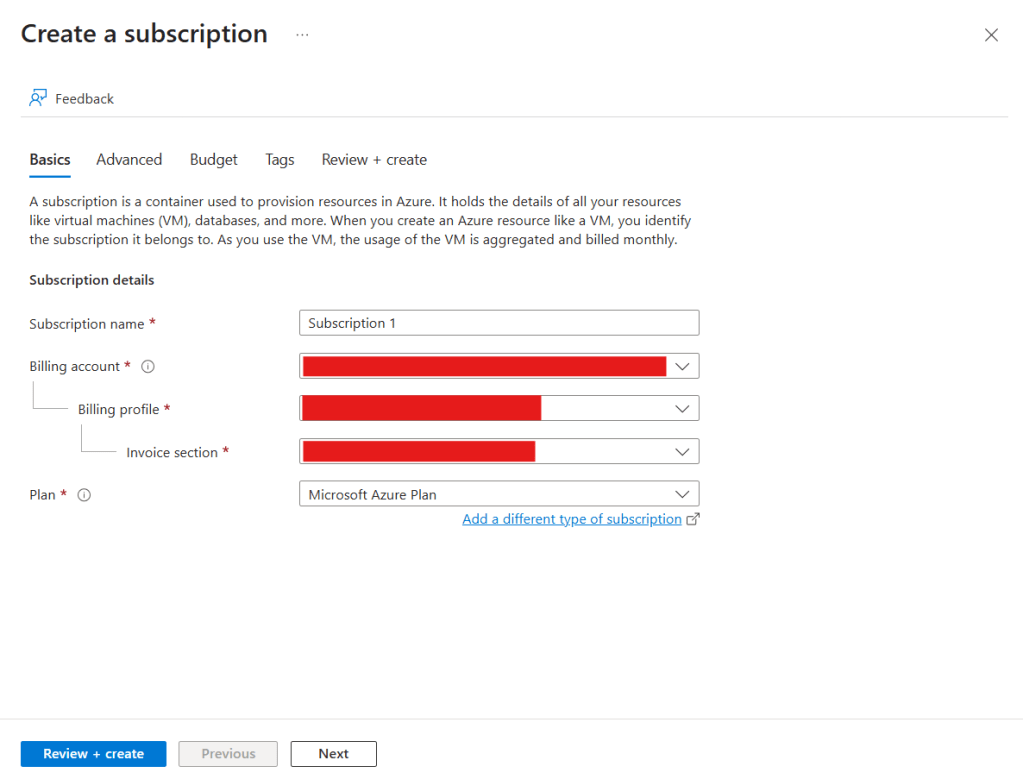The width and height of the screenshot is (1023, 779).
Task: Click the Create a subscription title
Action: 144,34
